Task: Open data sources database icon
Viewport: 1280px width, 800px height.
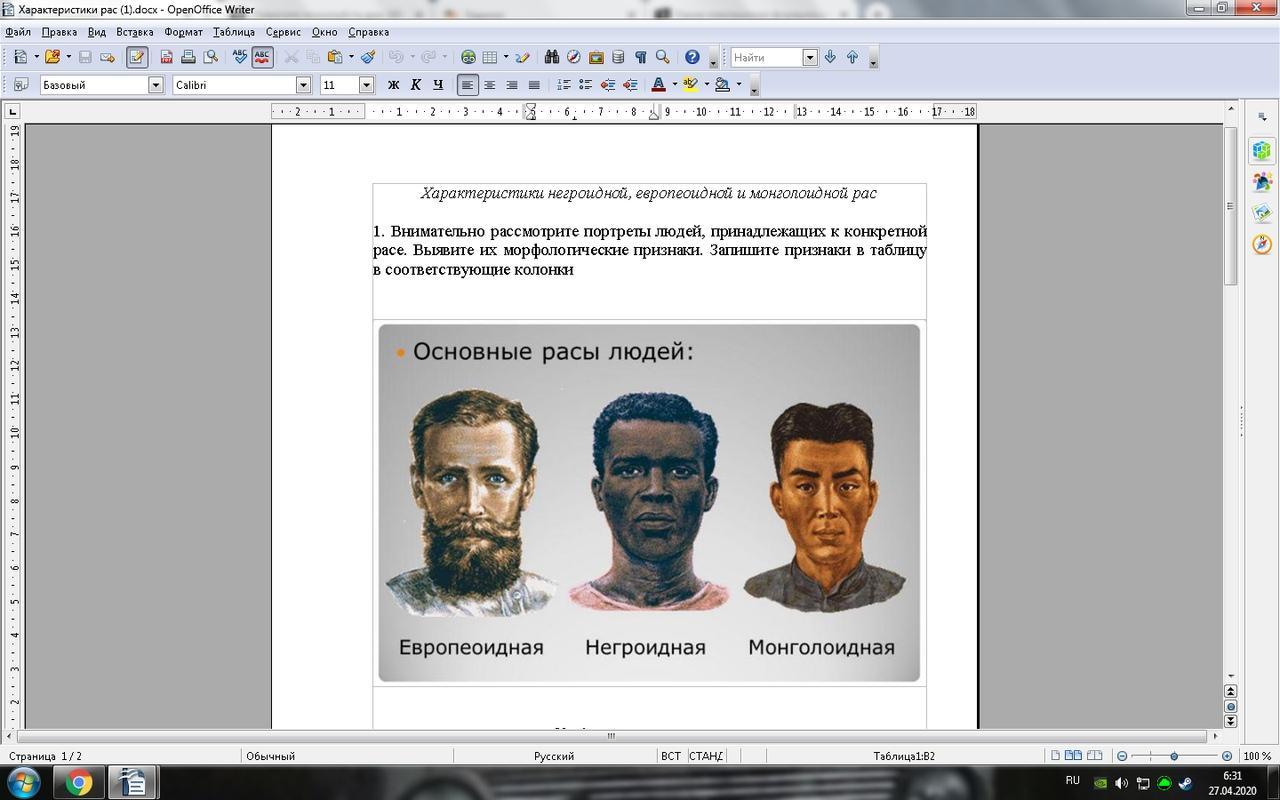Action: click(618, 57)
